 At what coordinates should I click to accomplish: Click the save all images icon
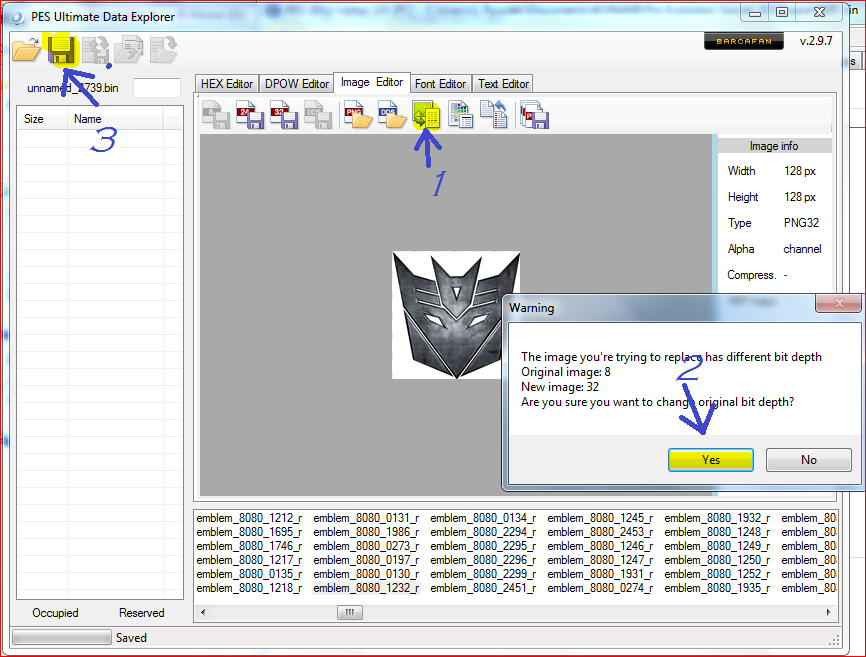534,115
